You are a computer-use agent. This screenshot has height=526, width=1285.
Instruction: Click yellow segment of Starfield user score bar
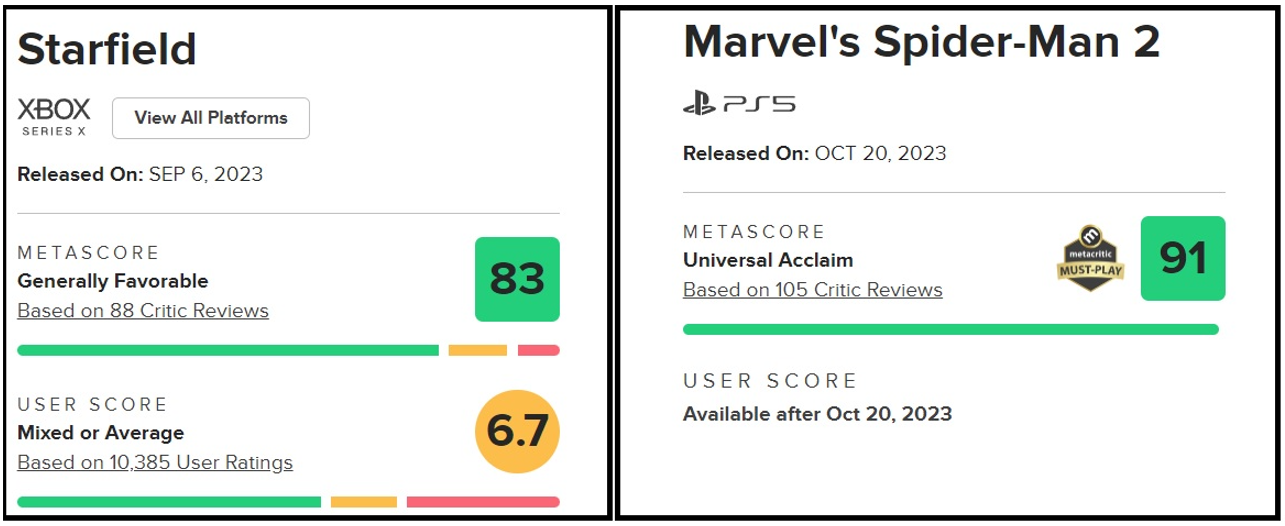tap(364, 502)
